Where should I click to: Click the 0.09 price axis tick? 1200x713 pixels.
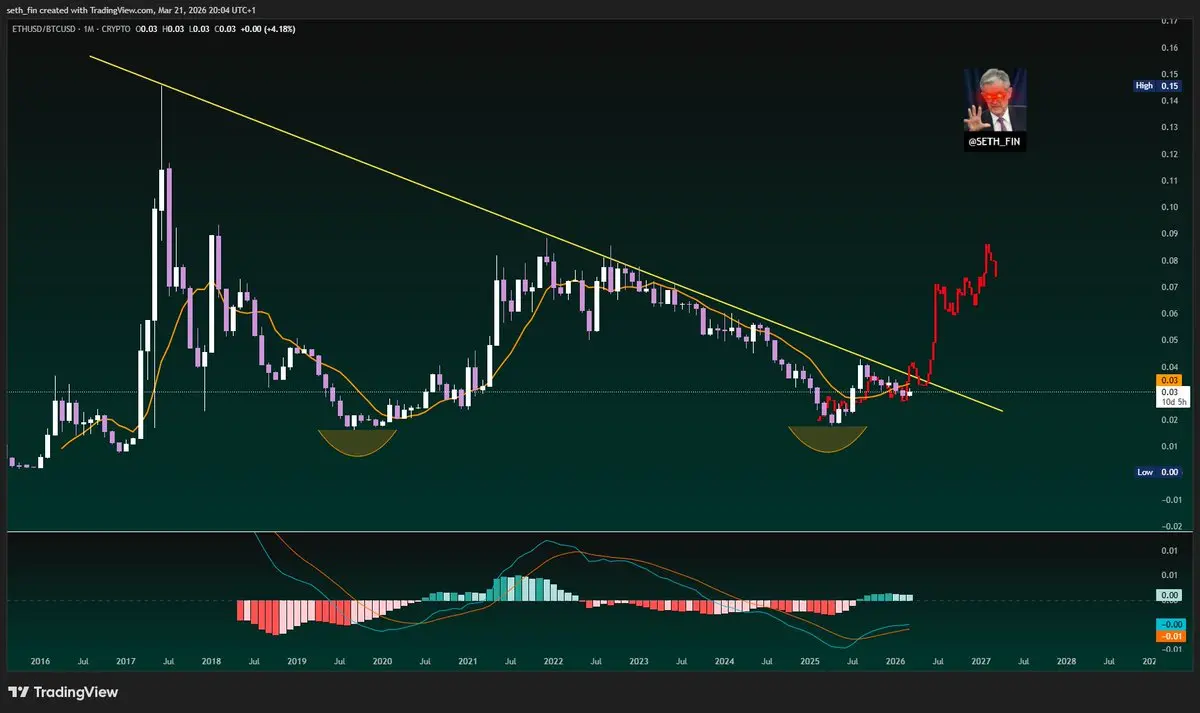[x=1168, y=234]
